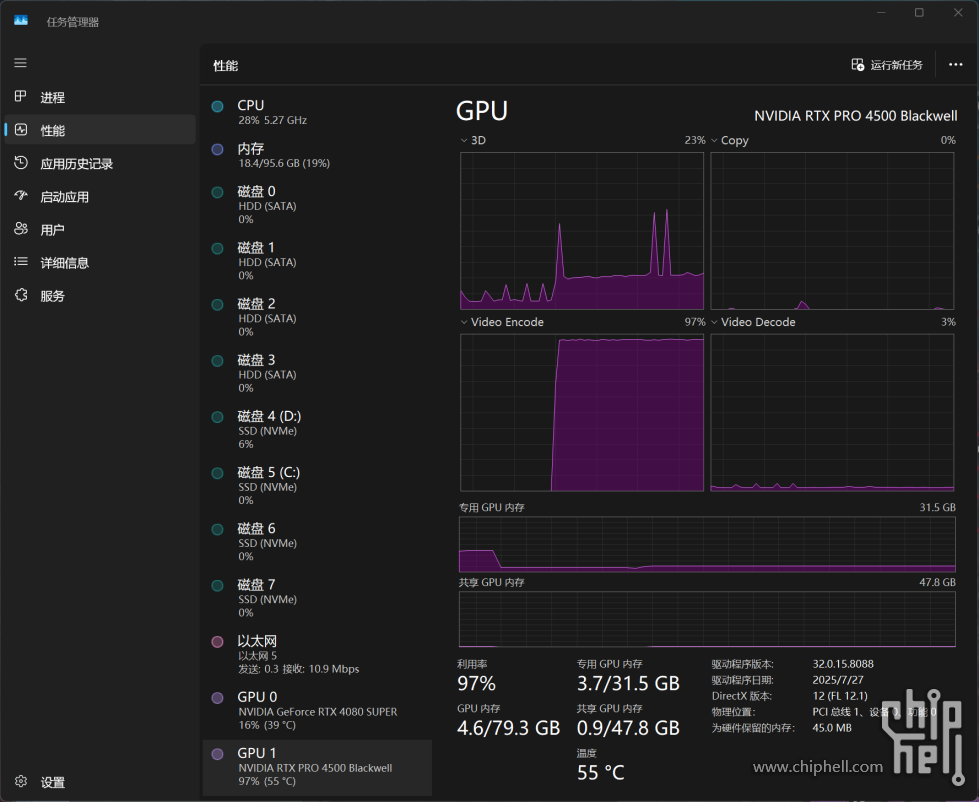Click the 设置 gear icon
The width and height of the screenshot is (979, 802).
21,781
